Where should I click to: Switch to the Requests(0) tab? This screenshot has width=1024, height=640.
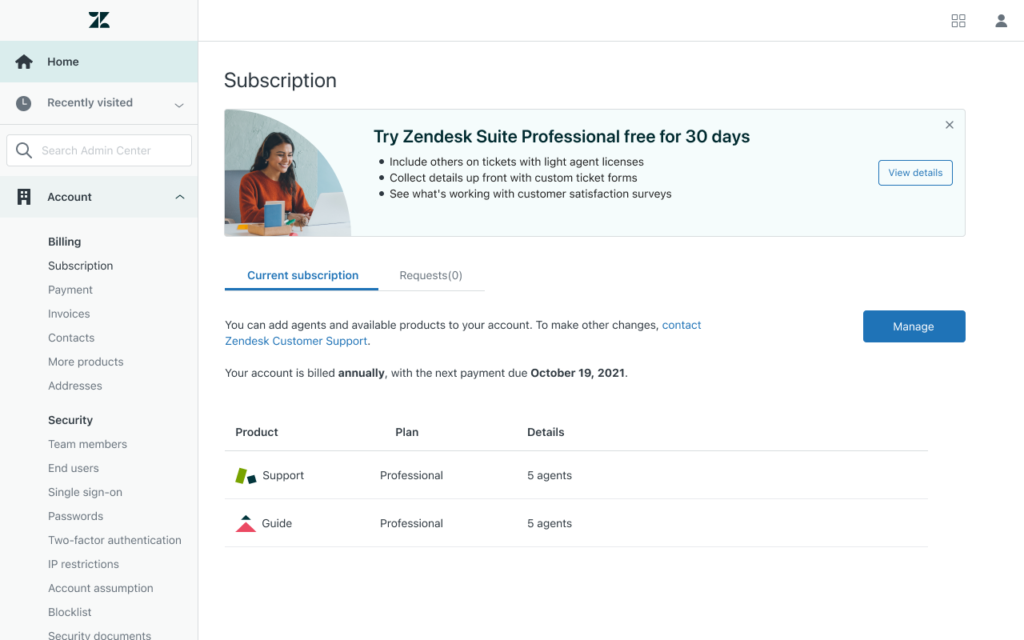[430, 275]
